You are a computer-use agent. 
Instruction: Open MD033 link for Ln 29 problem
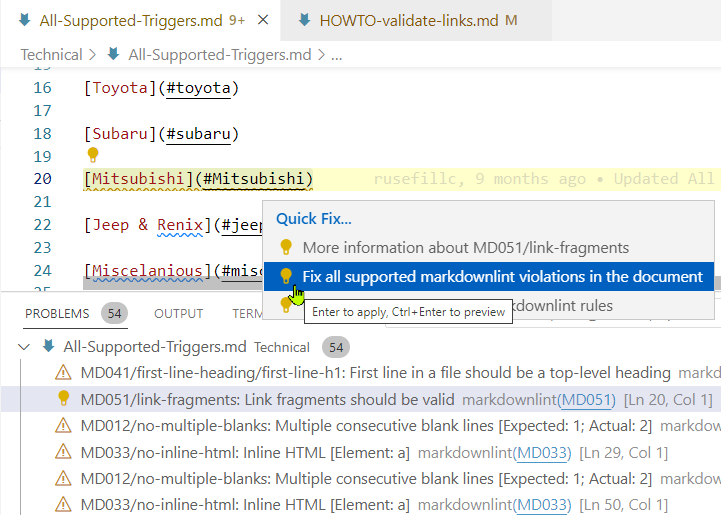click(x=542, y=453)
